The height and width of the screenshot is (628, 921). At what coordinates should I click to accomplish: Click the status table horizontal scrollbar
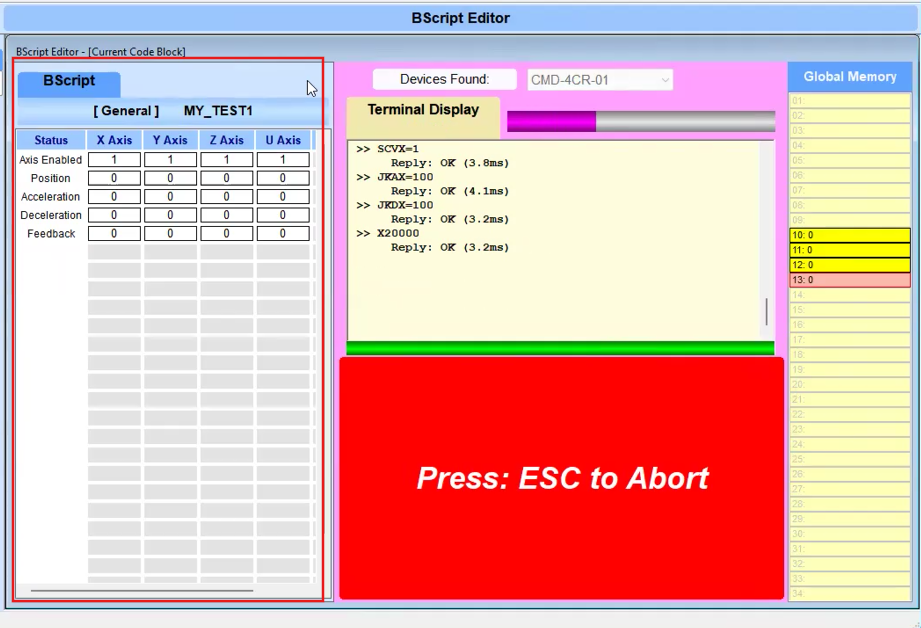(x=142, y=590)
